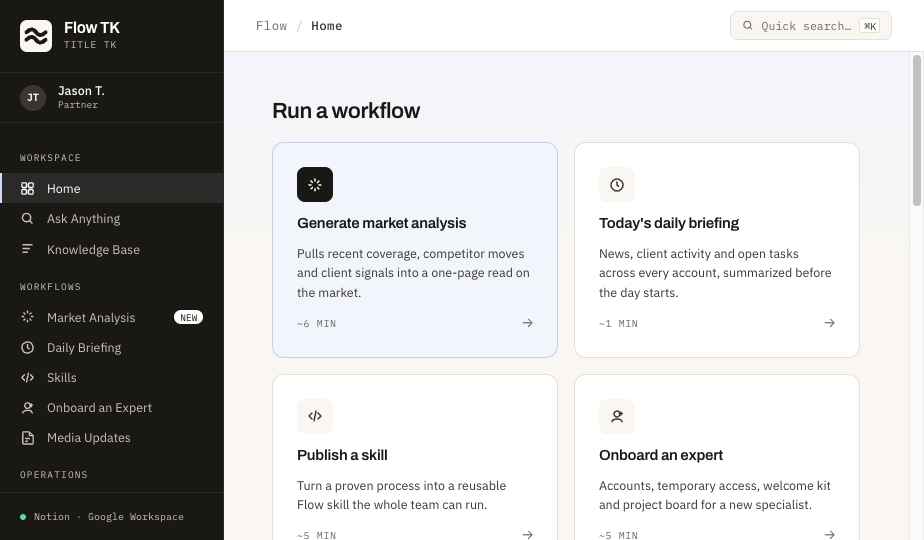Click the Onboard an Expert person icon in sidebar
Image resolution: width=924 pixels, height=540 pixels.
27,408
